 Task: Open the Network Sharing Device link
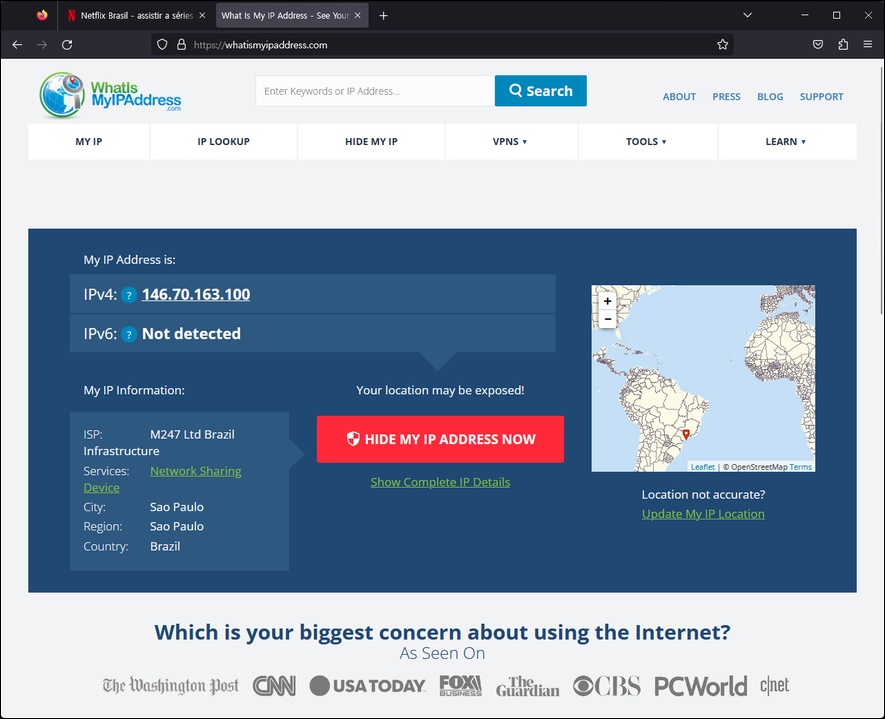tap(195, 471)
